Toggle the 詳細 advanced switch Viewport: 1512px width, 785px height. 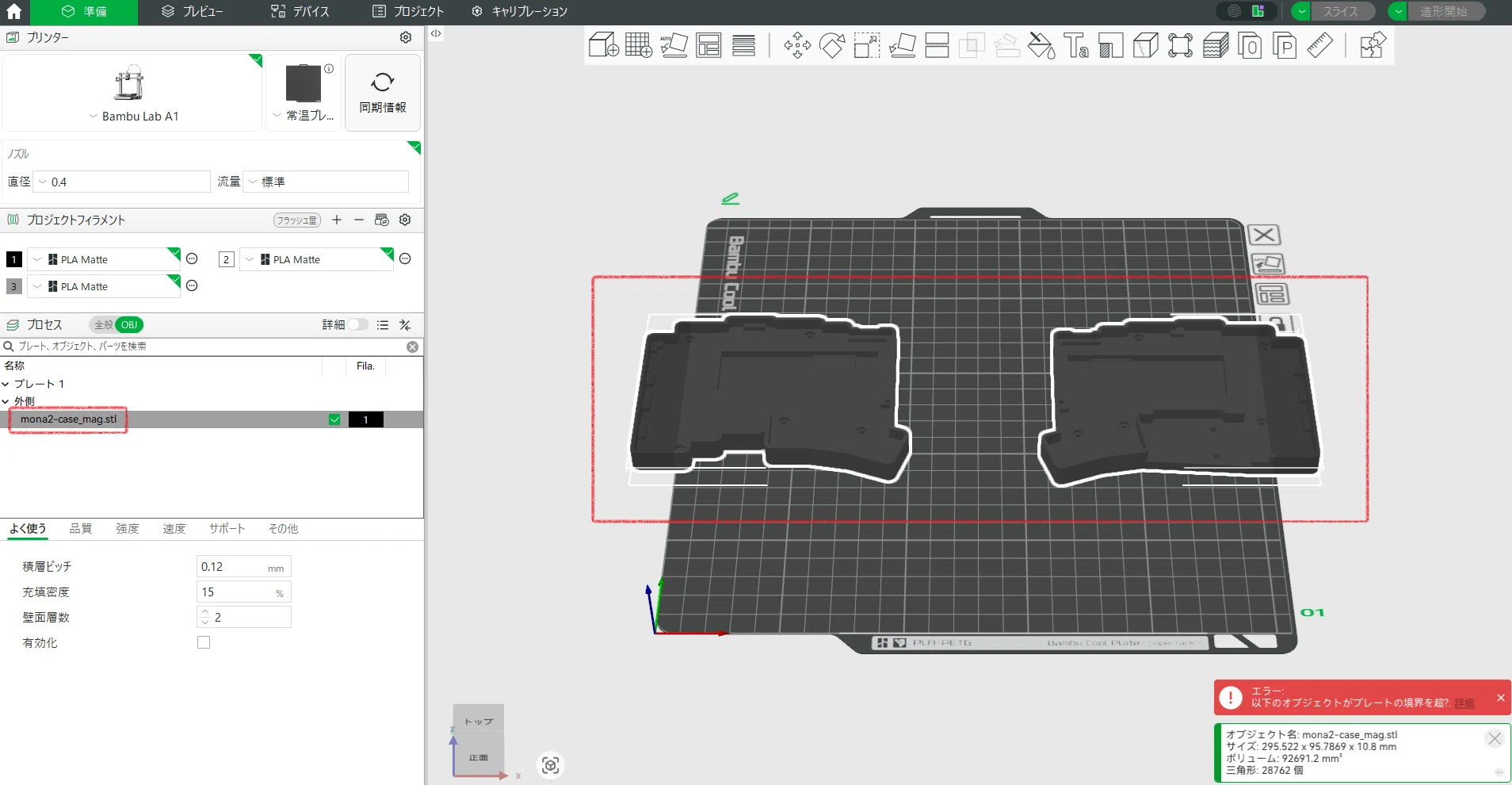pos(358,324)
